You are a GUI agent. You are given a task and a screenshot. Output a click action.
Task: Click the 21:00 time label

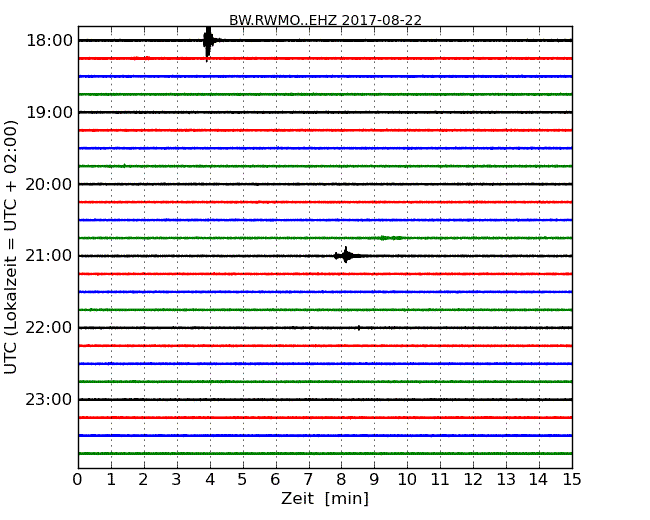click(49, 256)
